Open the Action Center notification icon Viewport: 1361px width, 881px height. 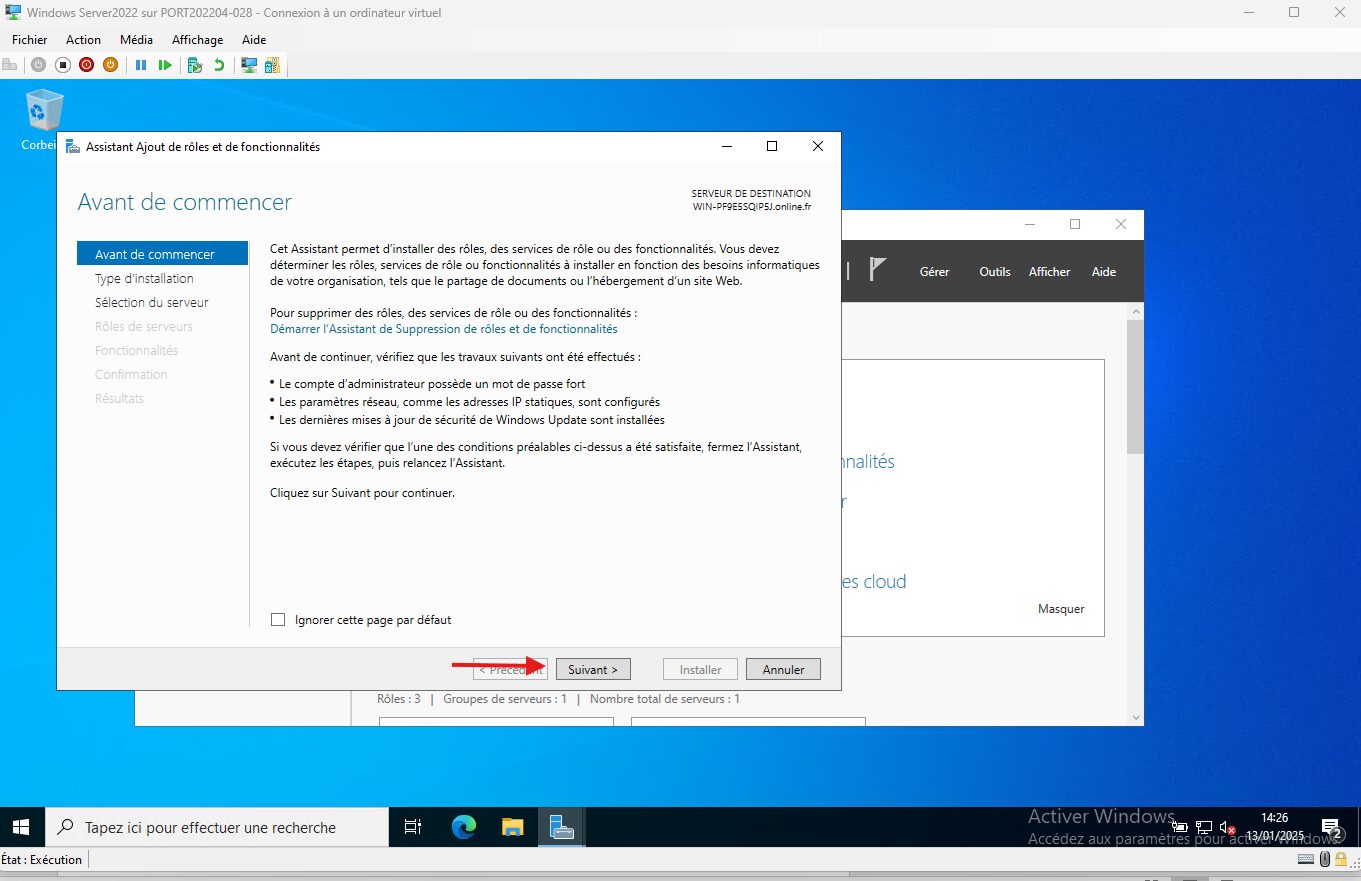tap(1331, 828)
